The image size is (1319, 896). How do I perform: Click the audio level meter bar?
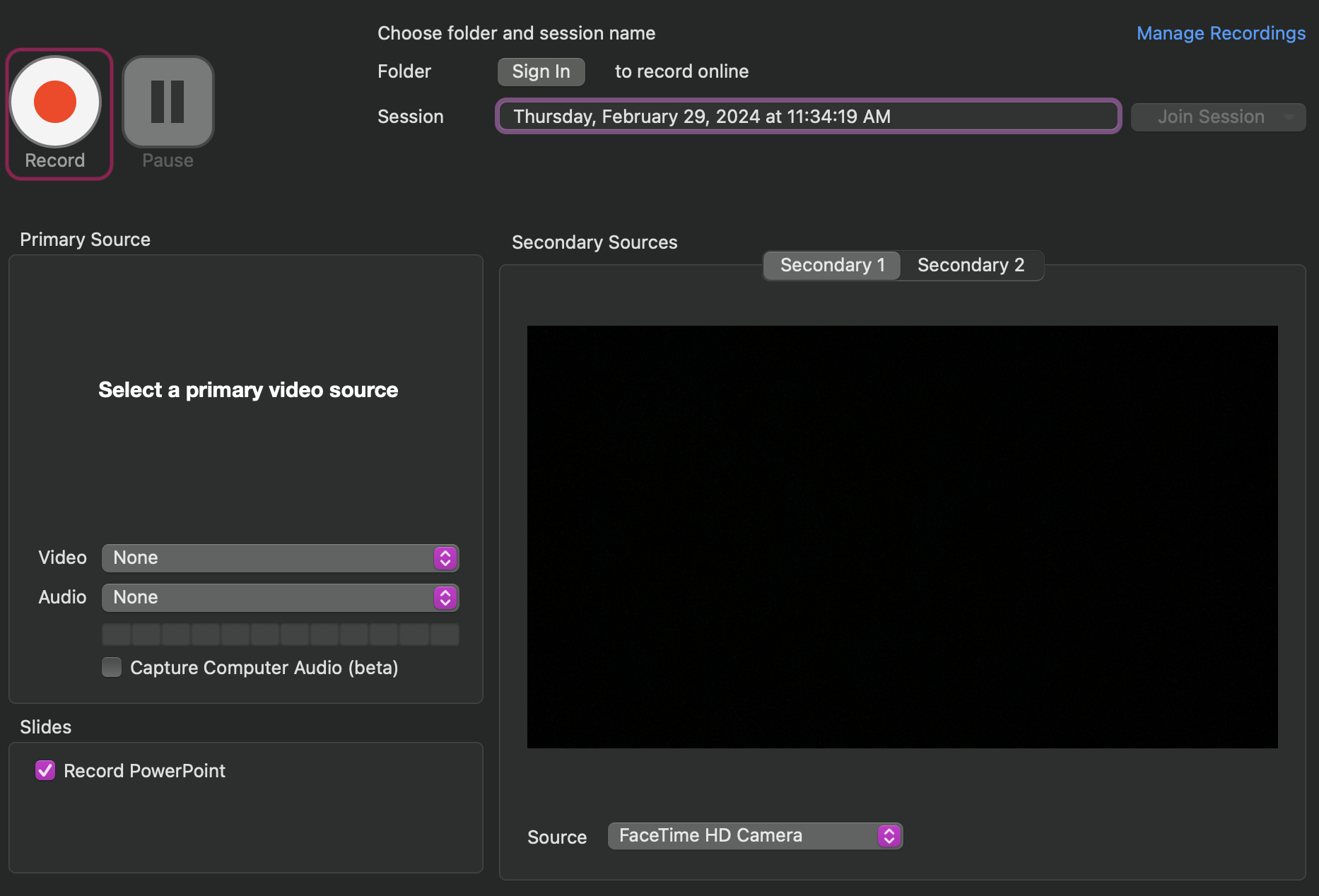[x=280, y=635]
